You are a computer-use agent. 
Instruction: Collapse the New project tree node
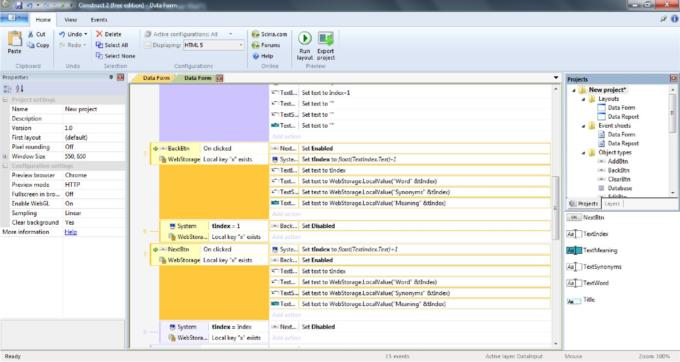(x=574, y=90)
